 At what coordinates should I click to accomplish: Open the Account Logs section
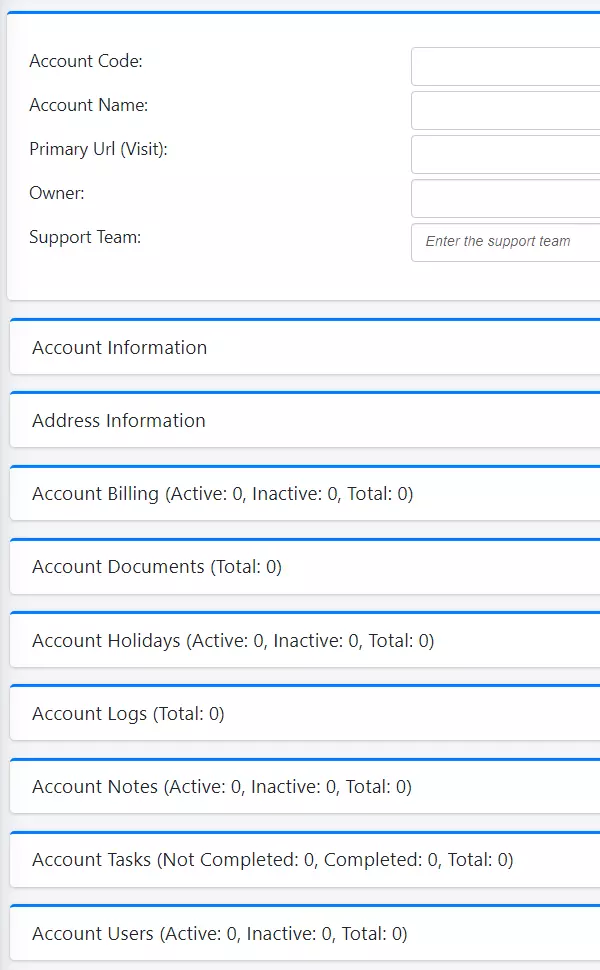(305, 713)
